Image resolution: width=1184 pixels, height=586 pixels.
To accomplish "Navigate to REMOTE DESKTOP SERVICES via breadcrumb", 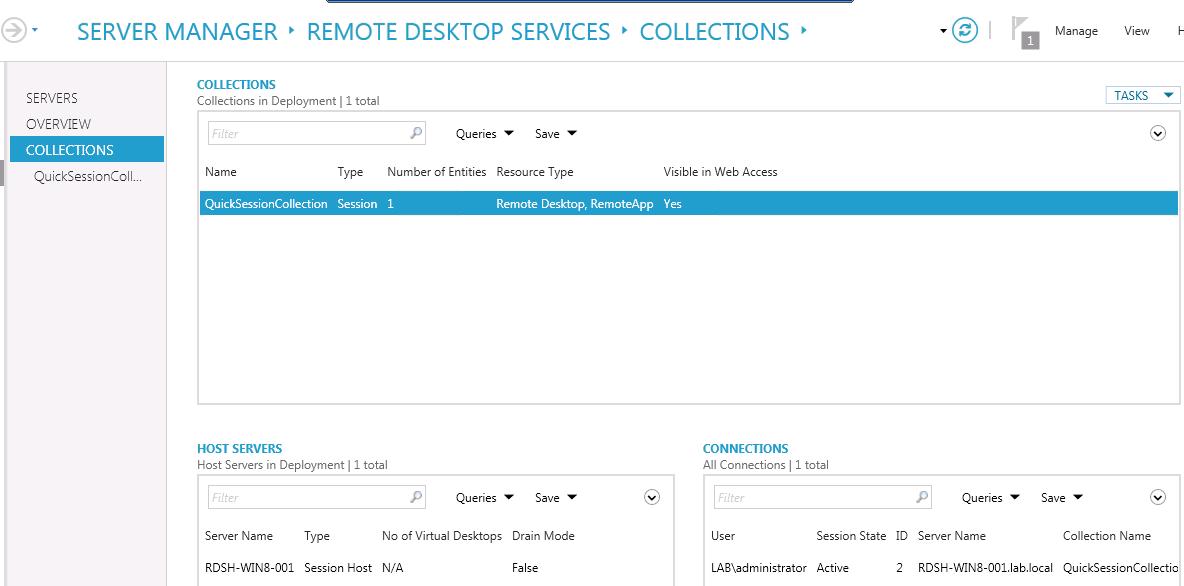I will click(456, 31).
